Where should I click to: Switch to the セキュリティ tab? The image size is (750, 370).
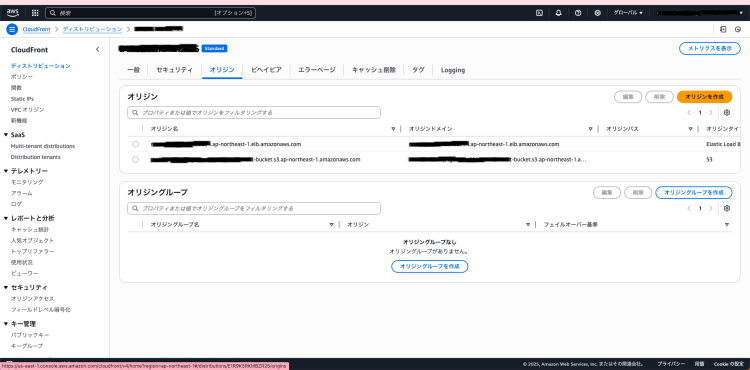click(175, 70)
